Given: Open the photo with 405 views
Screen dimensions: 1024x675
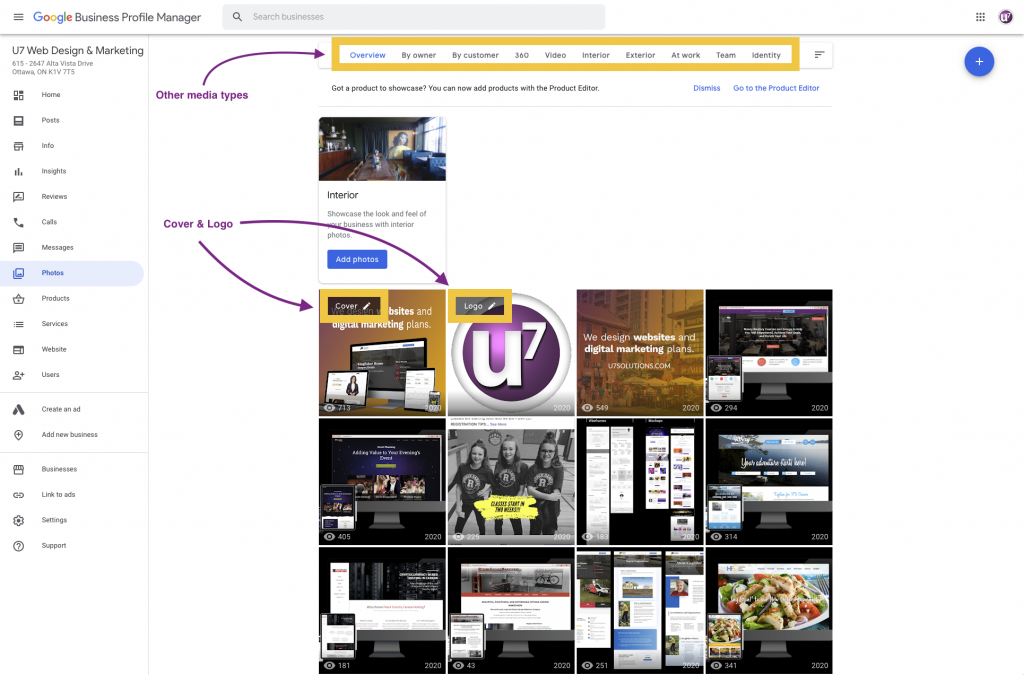Looking at the screenshot, I should click(x=382, y=482).
